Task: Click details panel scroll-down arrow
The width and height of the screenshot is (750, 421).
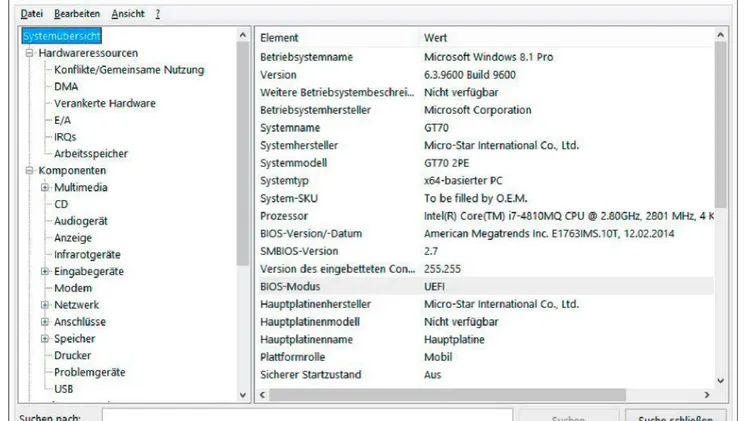Action: (720, 381)
